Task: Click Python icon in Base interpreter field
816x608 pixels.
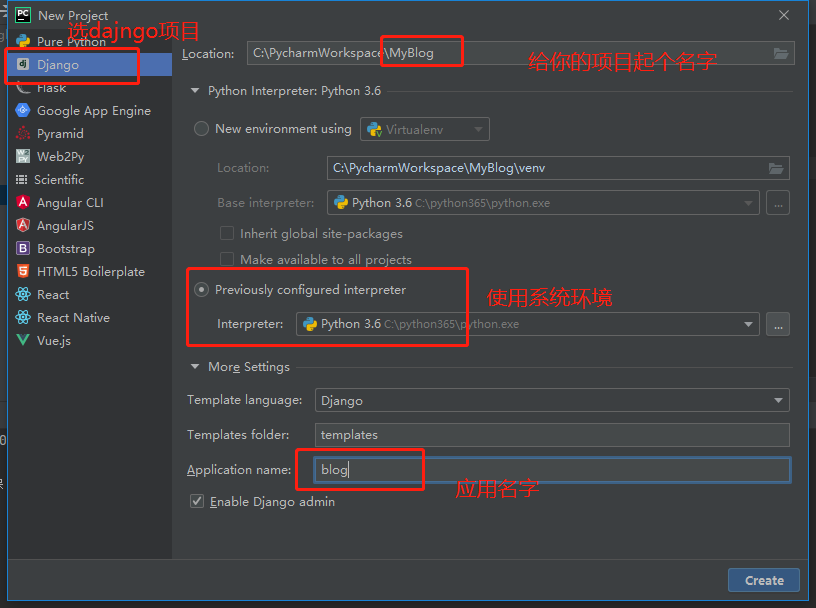Action: tap(341, 202)
